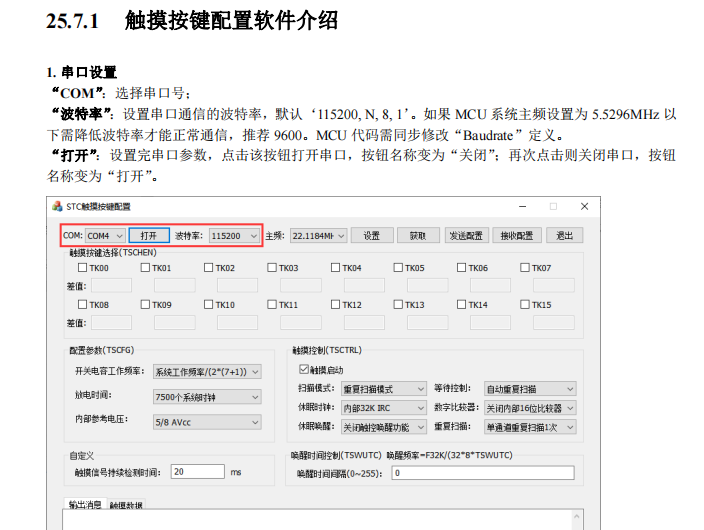Enable the TK00 touch key checkbox
The height and width of the screenshot is (530, 704).
(x=83, y=268)
